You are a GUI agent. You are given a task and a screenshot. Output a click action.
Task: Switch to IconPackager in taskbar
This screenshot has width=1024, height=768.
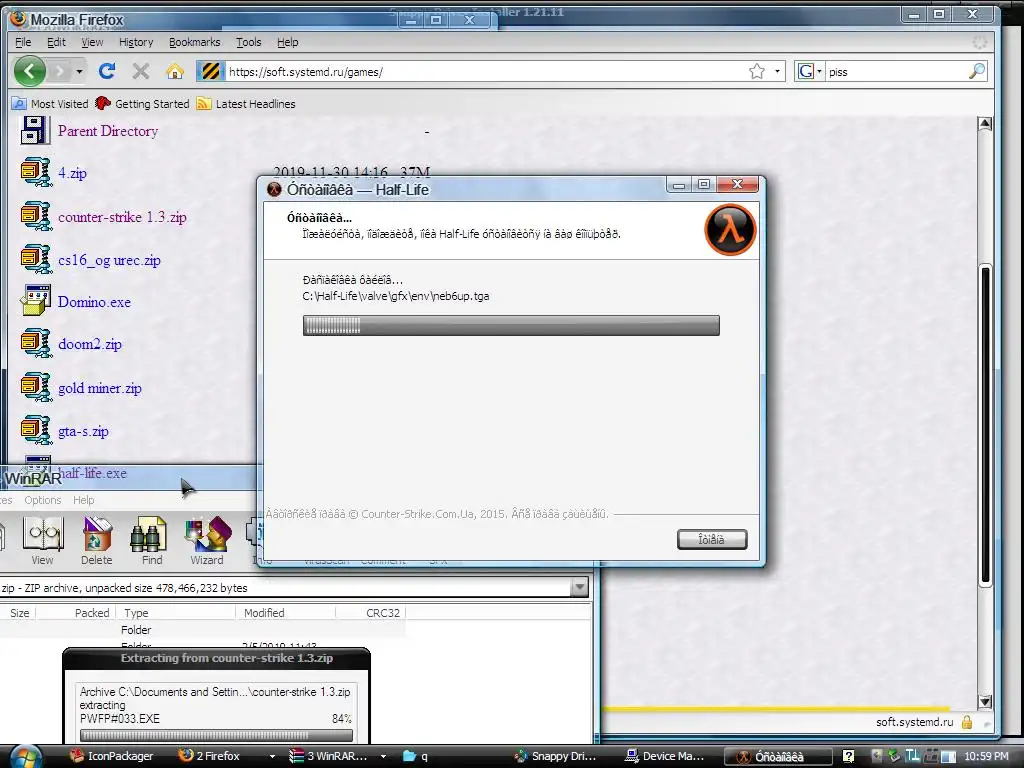pos(112,756)
